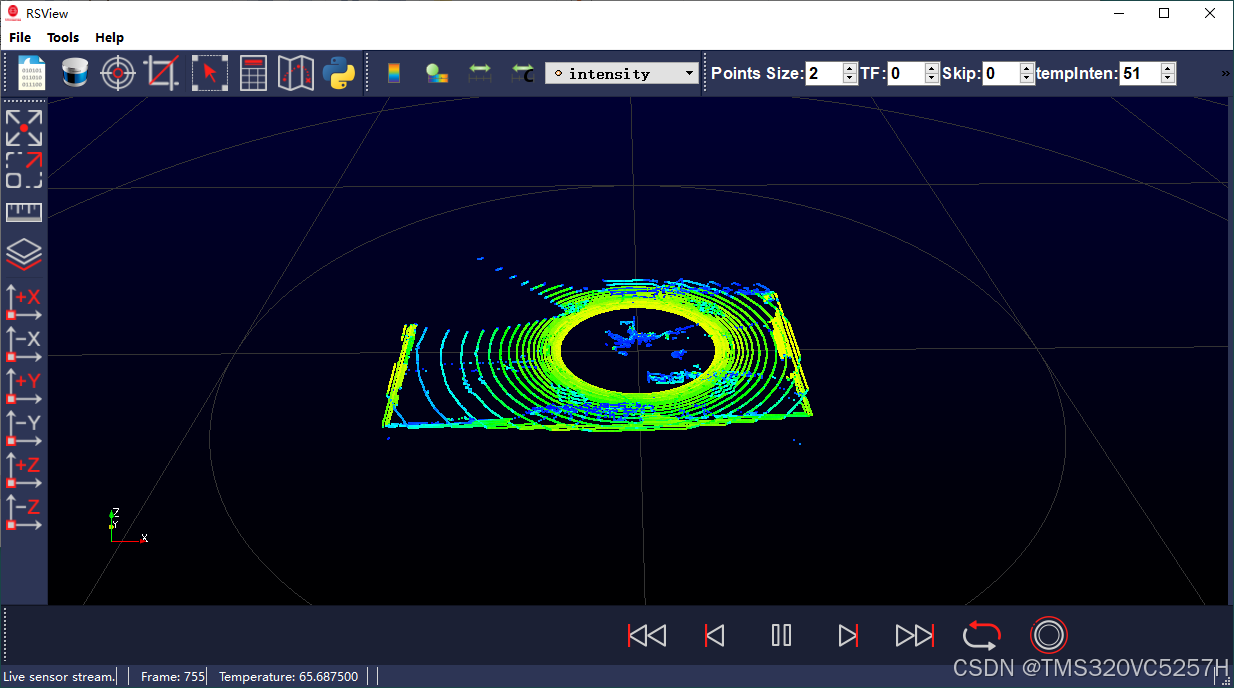Expand the hidden toolbar overflow chevron
1234x688 pixels.
(1226, 73)
